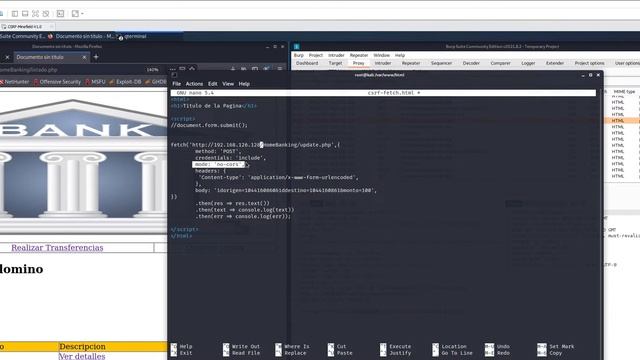Open the Intruder menu in Burp Suite
Viewport: 640px width, 360px height.
click(x=336, y=55)
